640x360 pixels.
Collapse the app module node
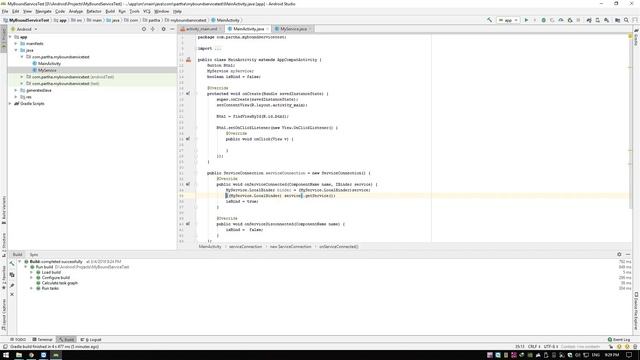tap(11, 37)
